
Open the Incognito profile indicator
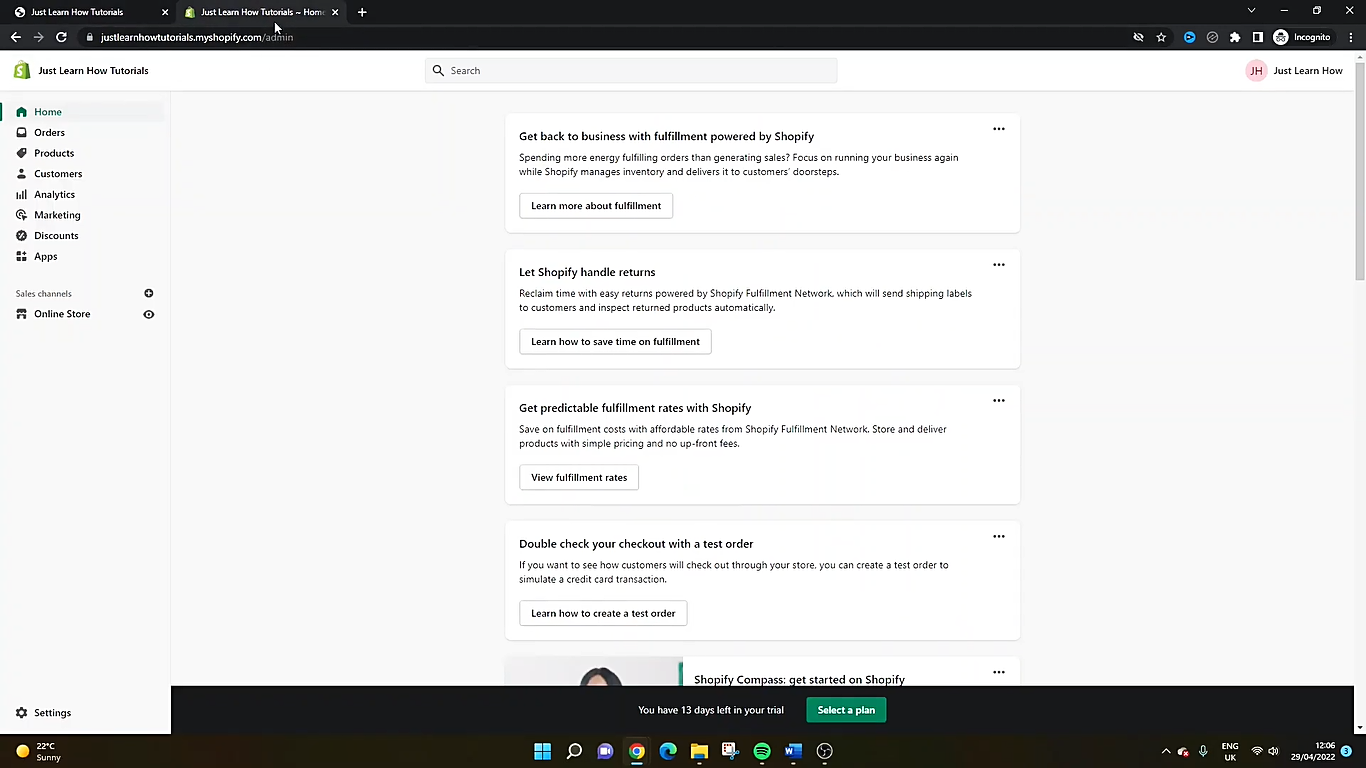1302,37
